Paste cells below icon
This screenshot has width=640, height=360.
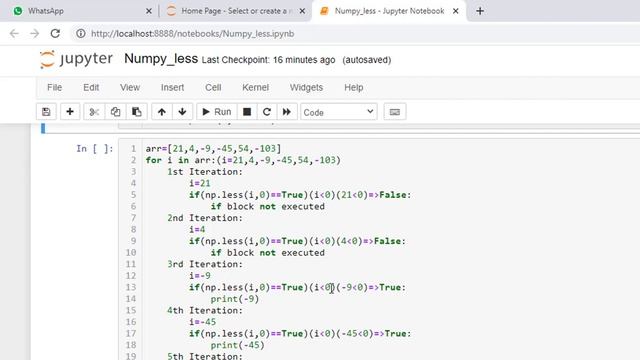coord(137,112)
